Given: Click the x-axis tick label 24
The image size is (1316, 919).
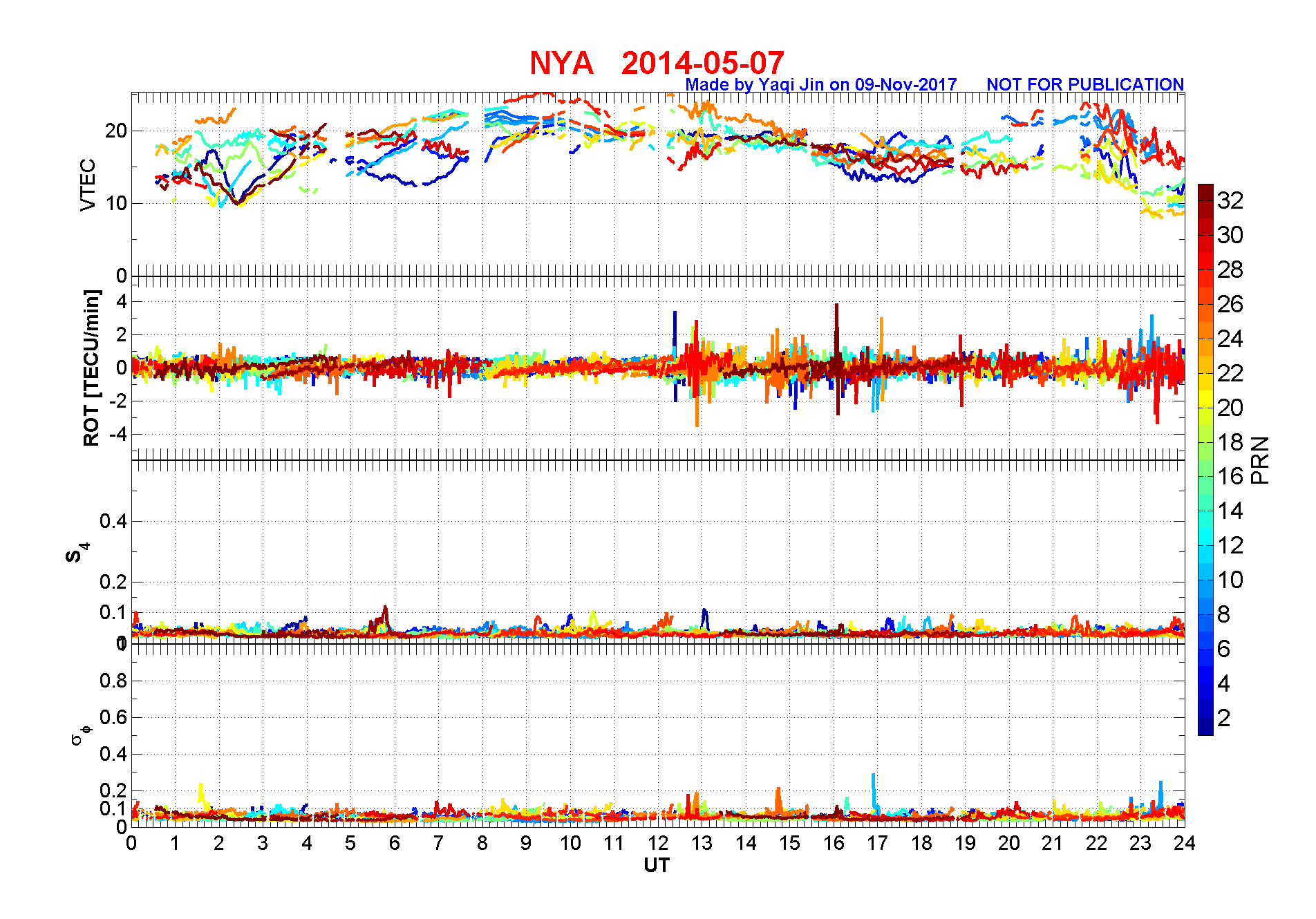Looking at the screenshot, I should click(x=1185, y=843).
